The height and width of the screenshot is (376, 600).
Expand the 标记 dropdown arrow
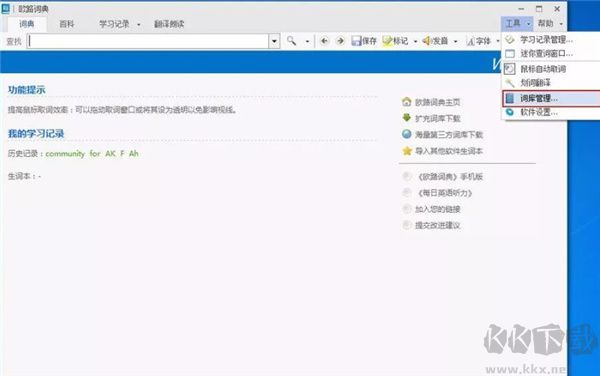coord(415,41)
